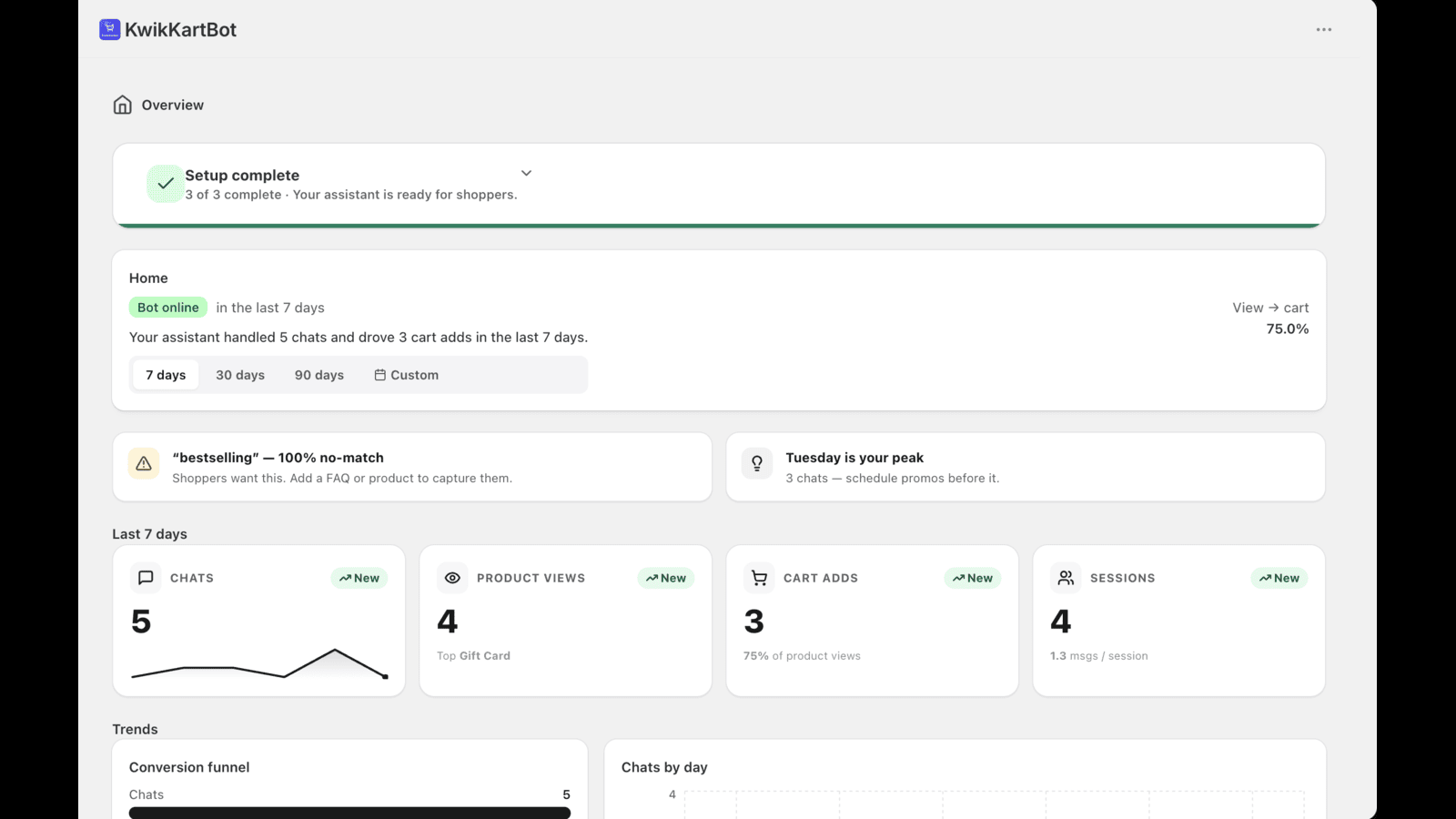Click the Product Views eye icon
The height and width of the screenshot is (819, 1456).
[x=452, y=578]
